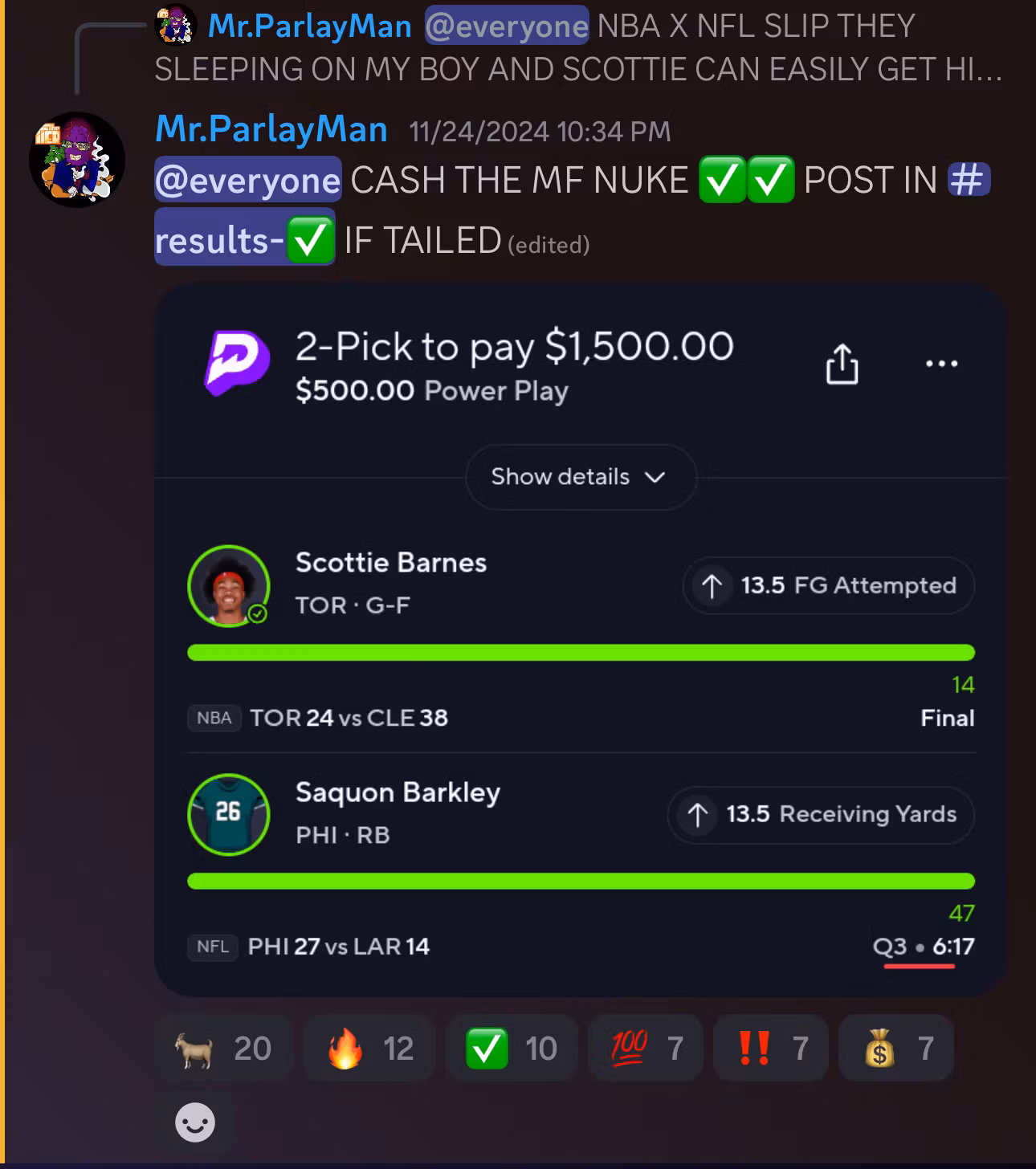Add a reaction with the smiley icon

195,1122
